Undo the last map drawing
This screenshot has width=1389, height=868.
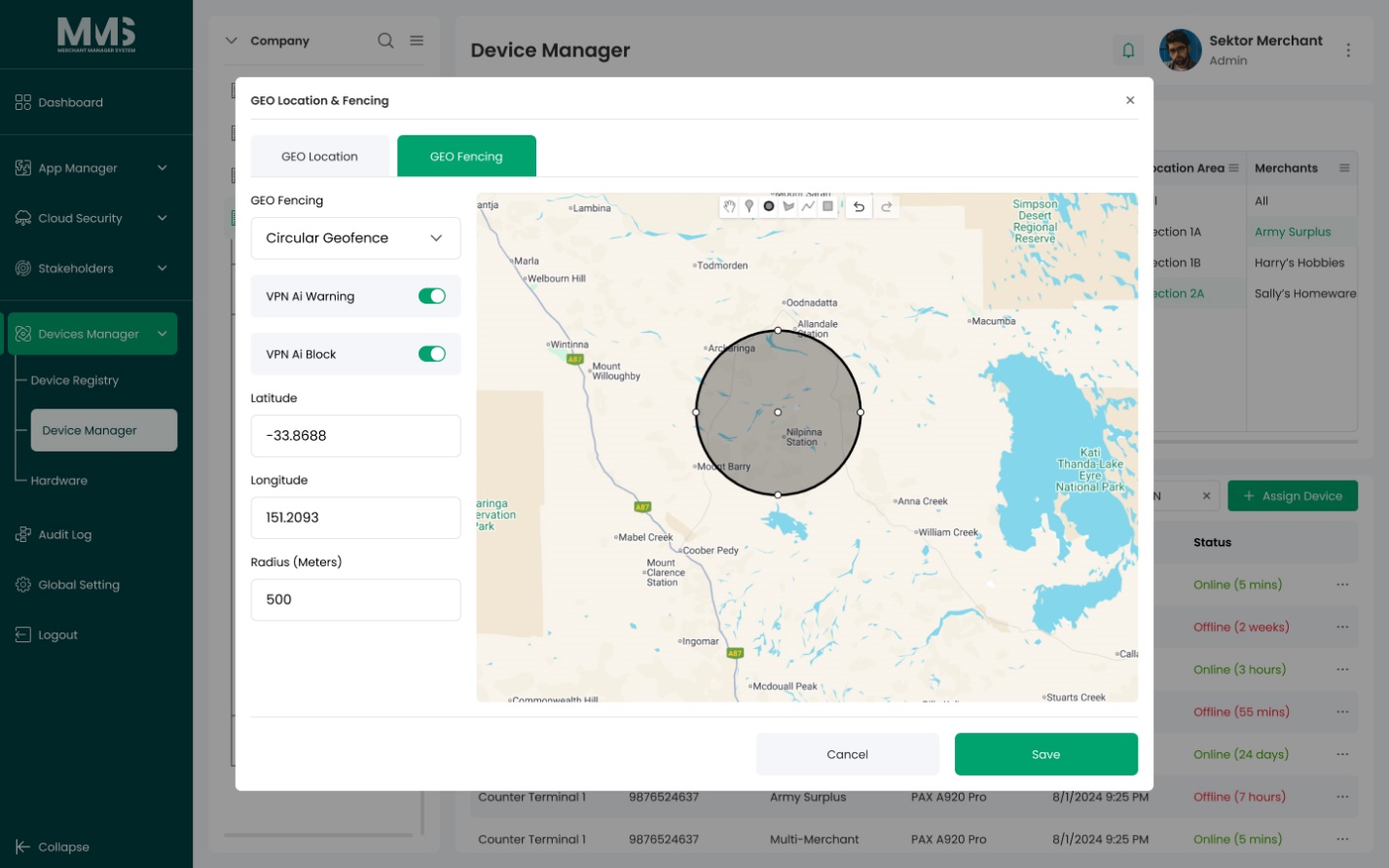859,206
